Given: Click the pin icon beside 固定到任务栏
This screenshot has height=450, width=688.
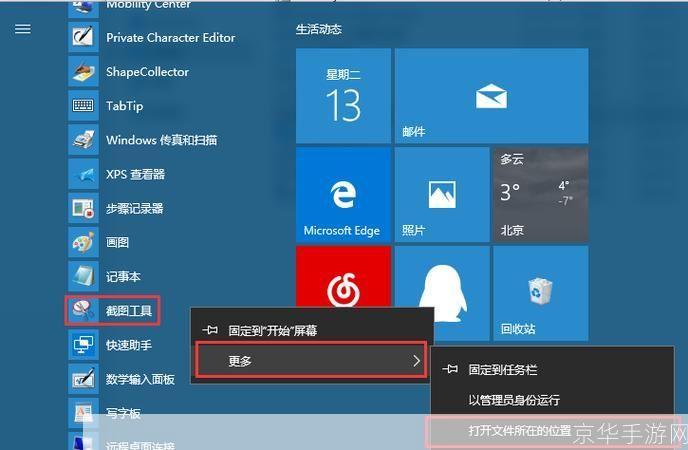Looking at the screenshot, I should click(450, 369).
